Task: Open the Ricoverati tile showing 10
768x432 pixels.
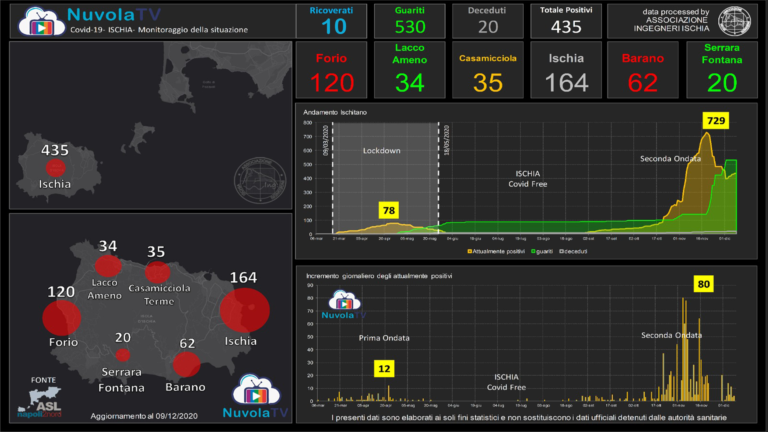Action: click(330, 20)
